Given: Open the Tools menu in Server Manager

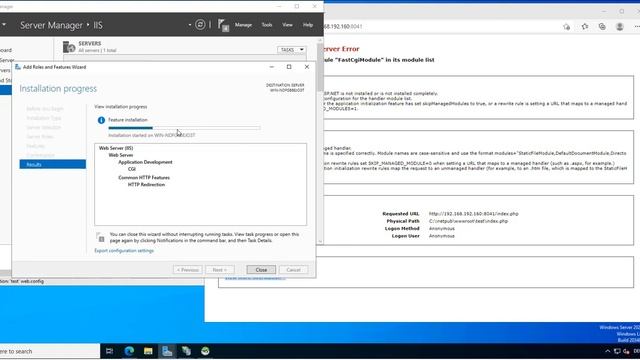Looking at the screenshot, I should pos(267,25).
